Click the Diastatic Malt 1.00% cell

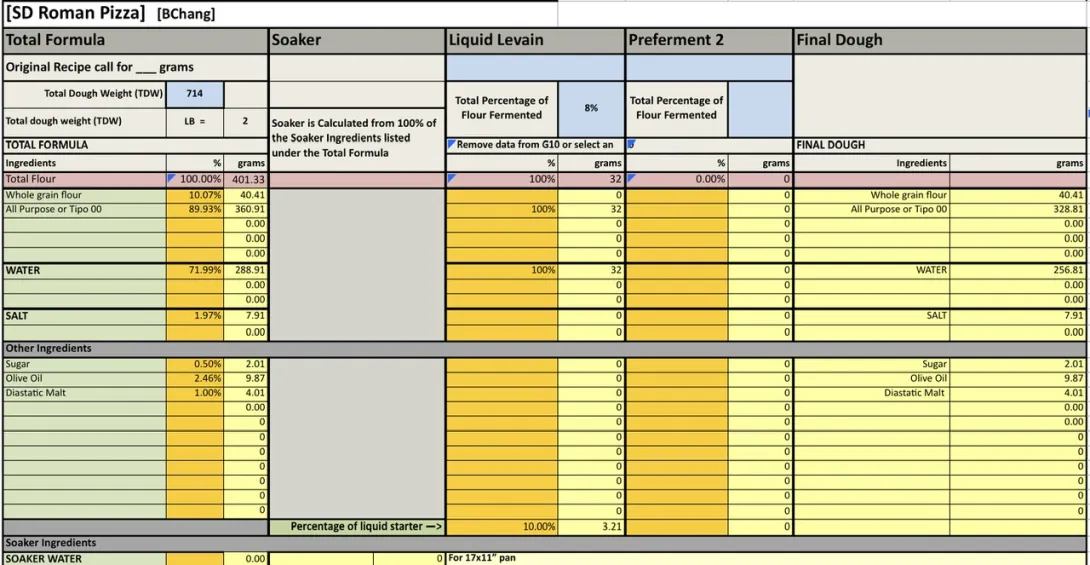pyautogui.click(x=195, y=393)
